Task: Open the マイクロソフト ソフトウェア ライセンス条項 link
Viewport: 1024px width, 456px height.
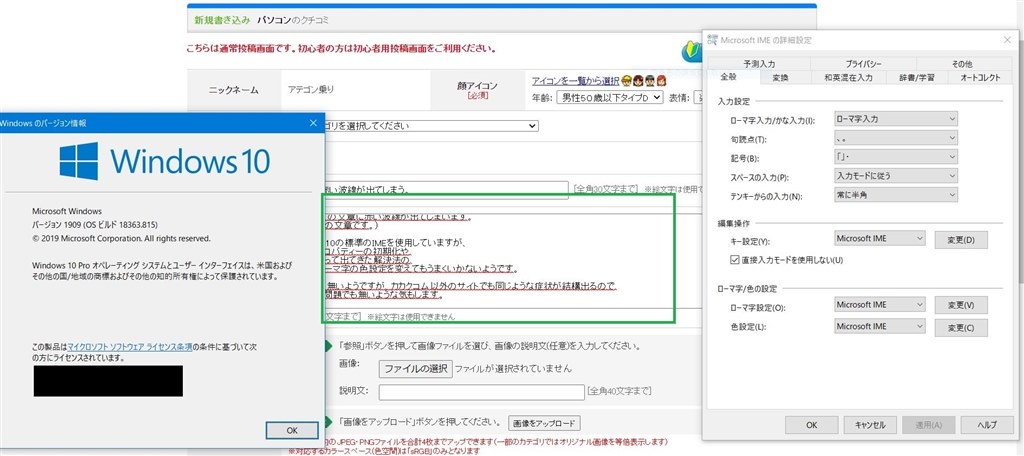Action: [130, 348]
